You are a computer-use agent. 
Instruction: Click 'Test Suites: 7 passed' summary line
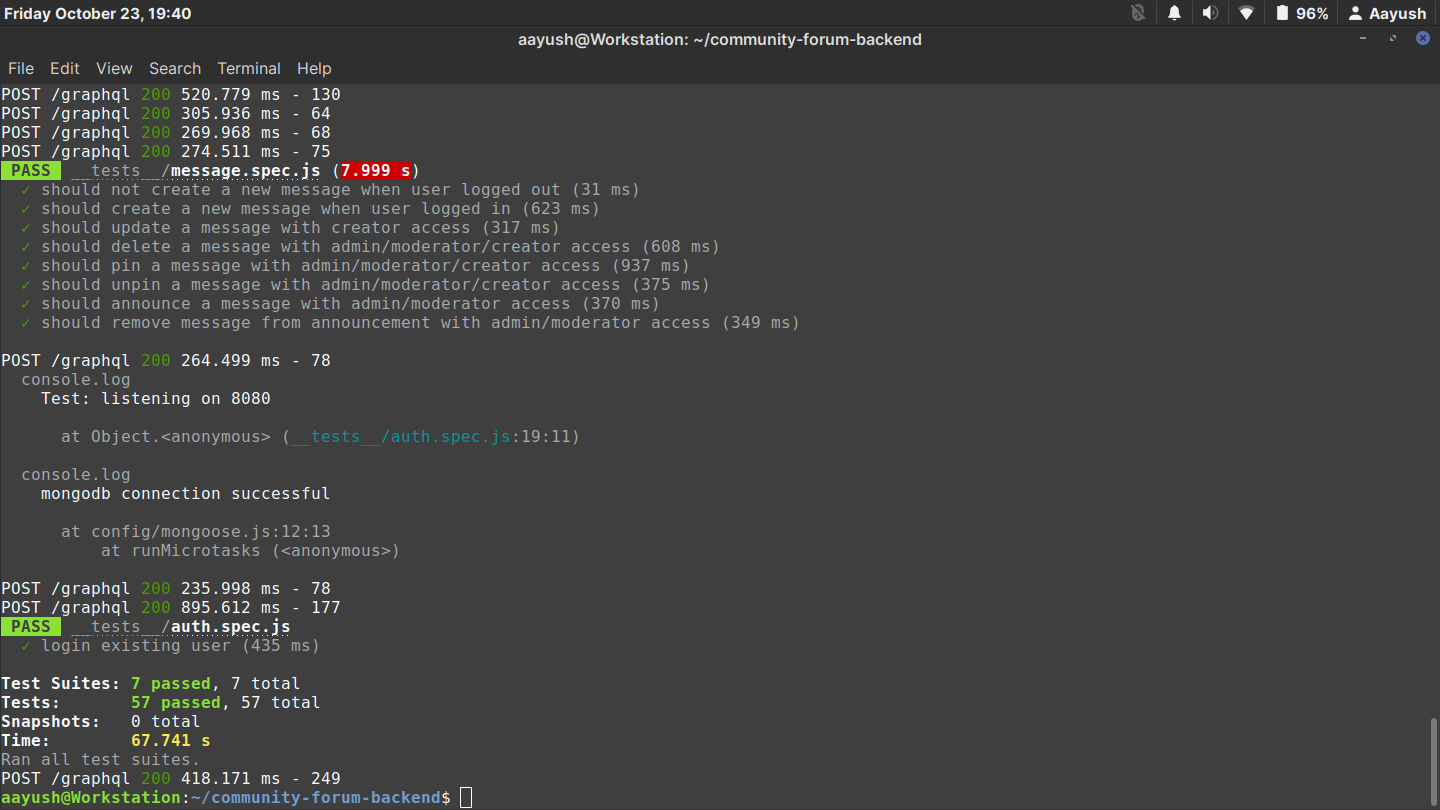point(150,684)
